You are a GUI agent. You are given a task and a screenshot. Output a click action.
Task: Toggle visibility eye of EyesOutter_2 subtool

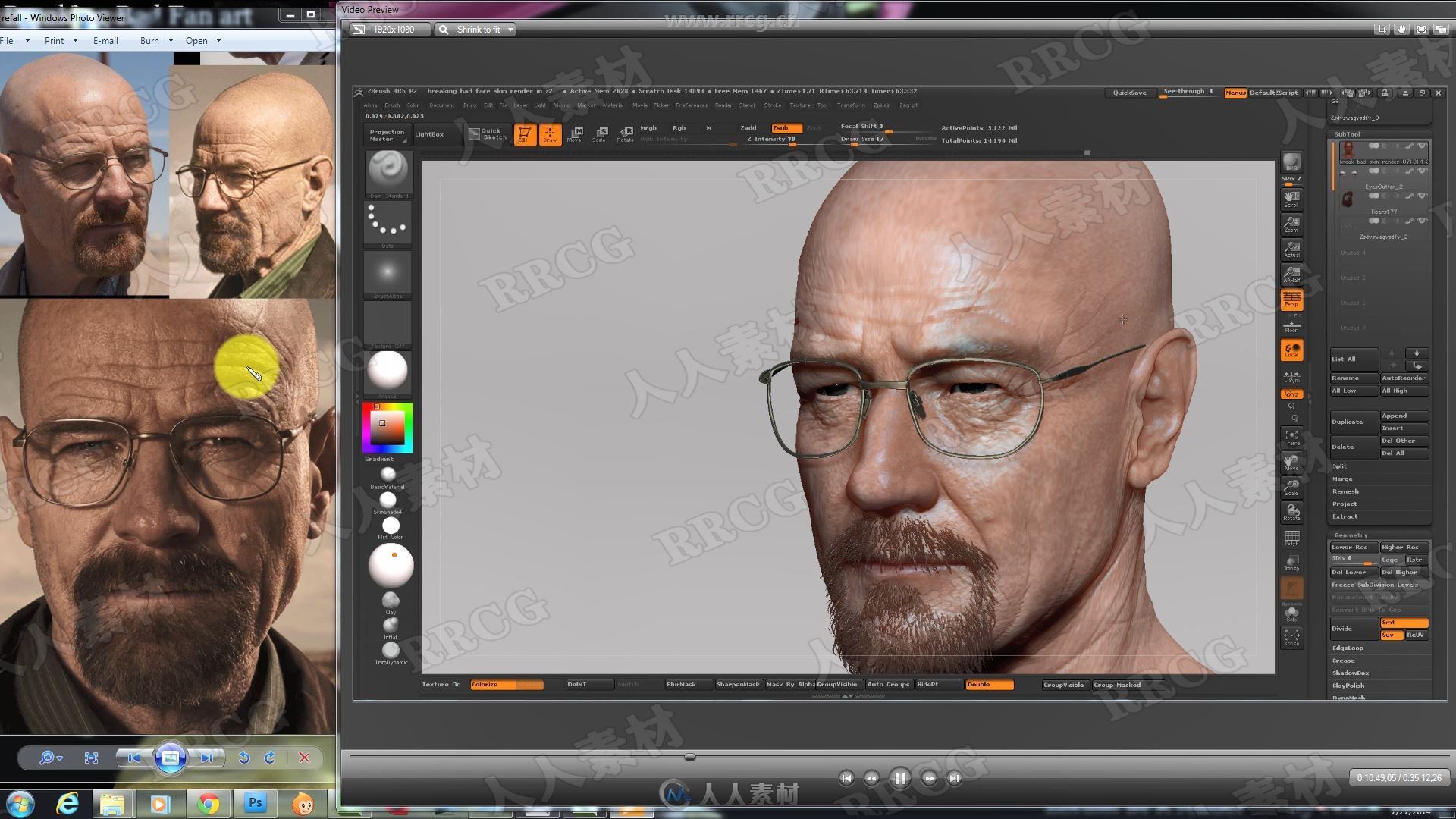[1422, 171]
